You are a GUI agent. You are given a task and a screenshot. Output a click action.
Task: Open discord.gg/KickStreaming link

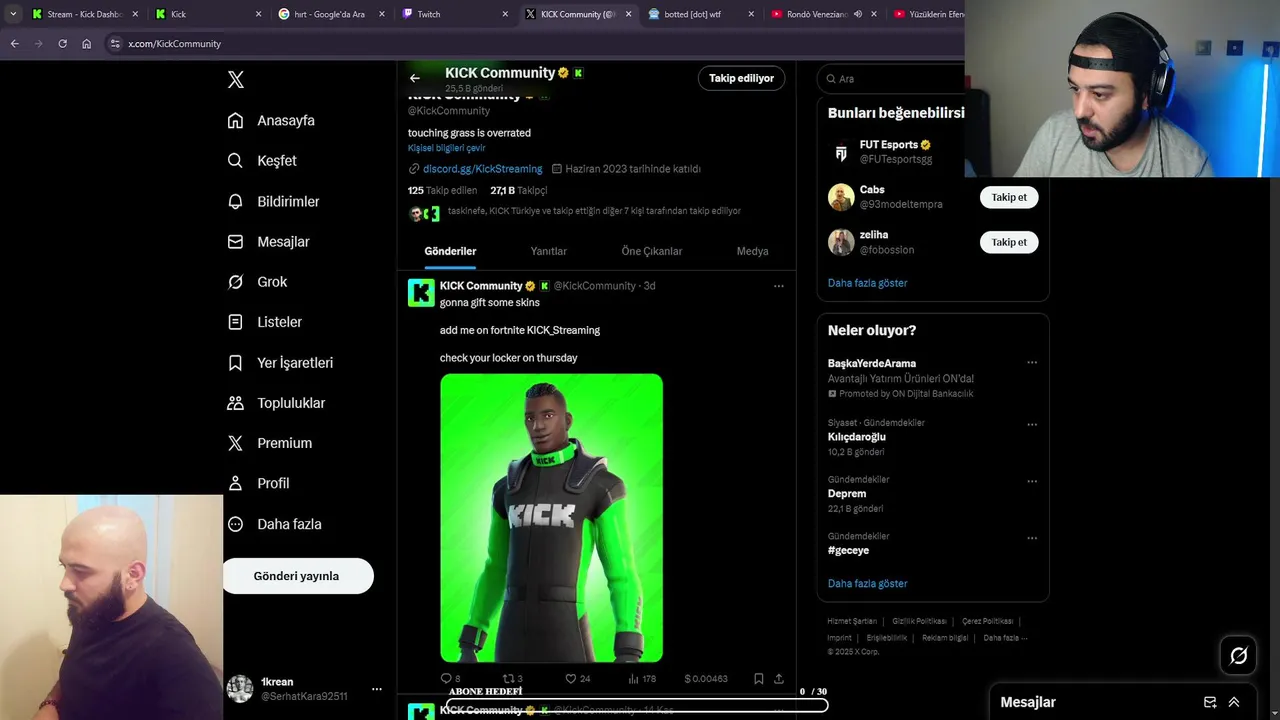point(482,169)
